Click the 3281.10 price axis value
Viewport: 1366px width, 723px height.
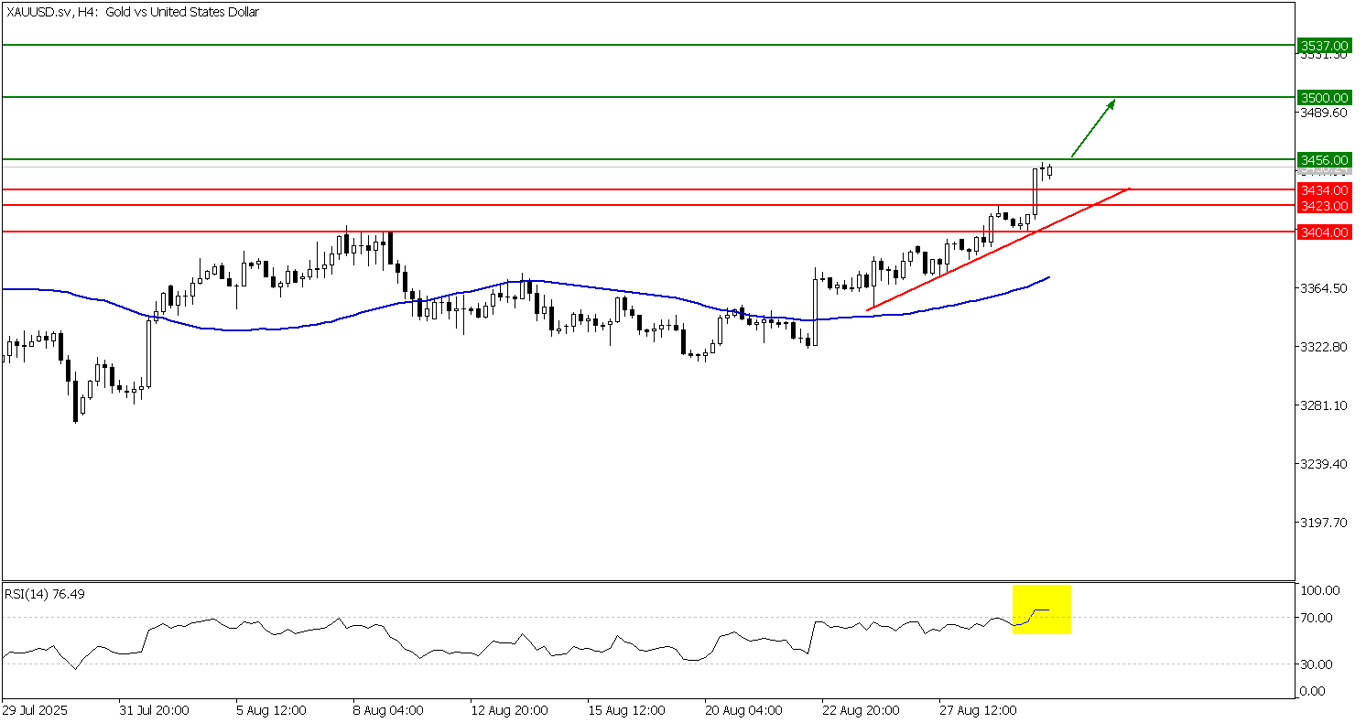pyautogui.click(x=1321, y=405)
